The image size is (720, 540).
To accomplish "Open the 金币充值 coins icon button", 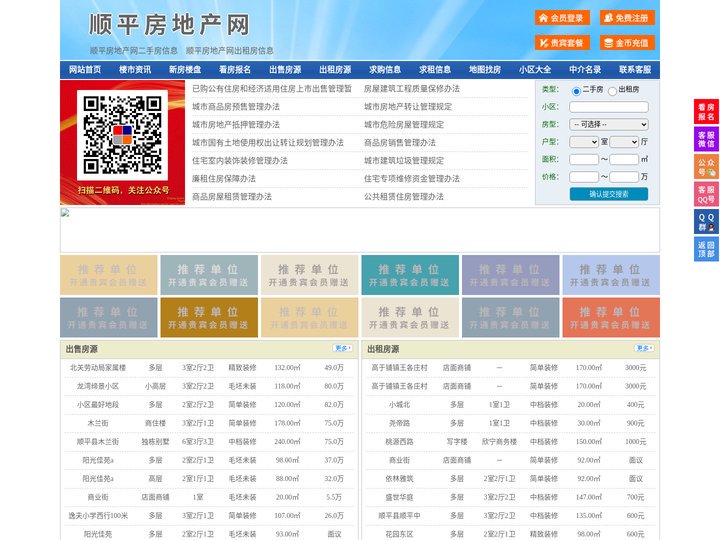I will point(627,43).
